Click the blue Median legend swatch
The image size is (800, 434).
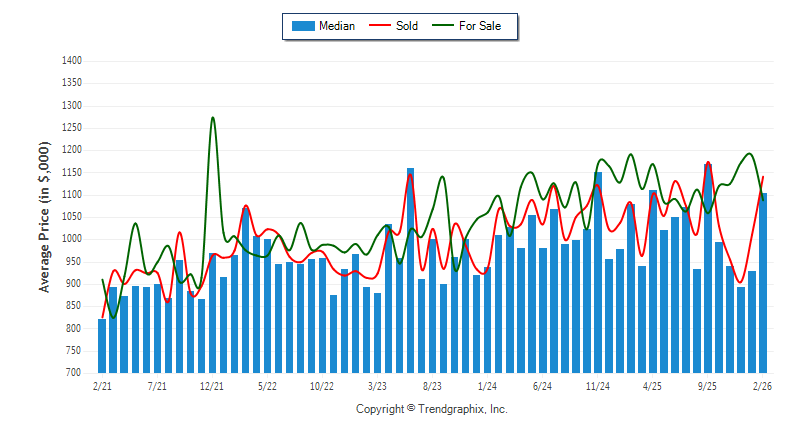302,26
